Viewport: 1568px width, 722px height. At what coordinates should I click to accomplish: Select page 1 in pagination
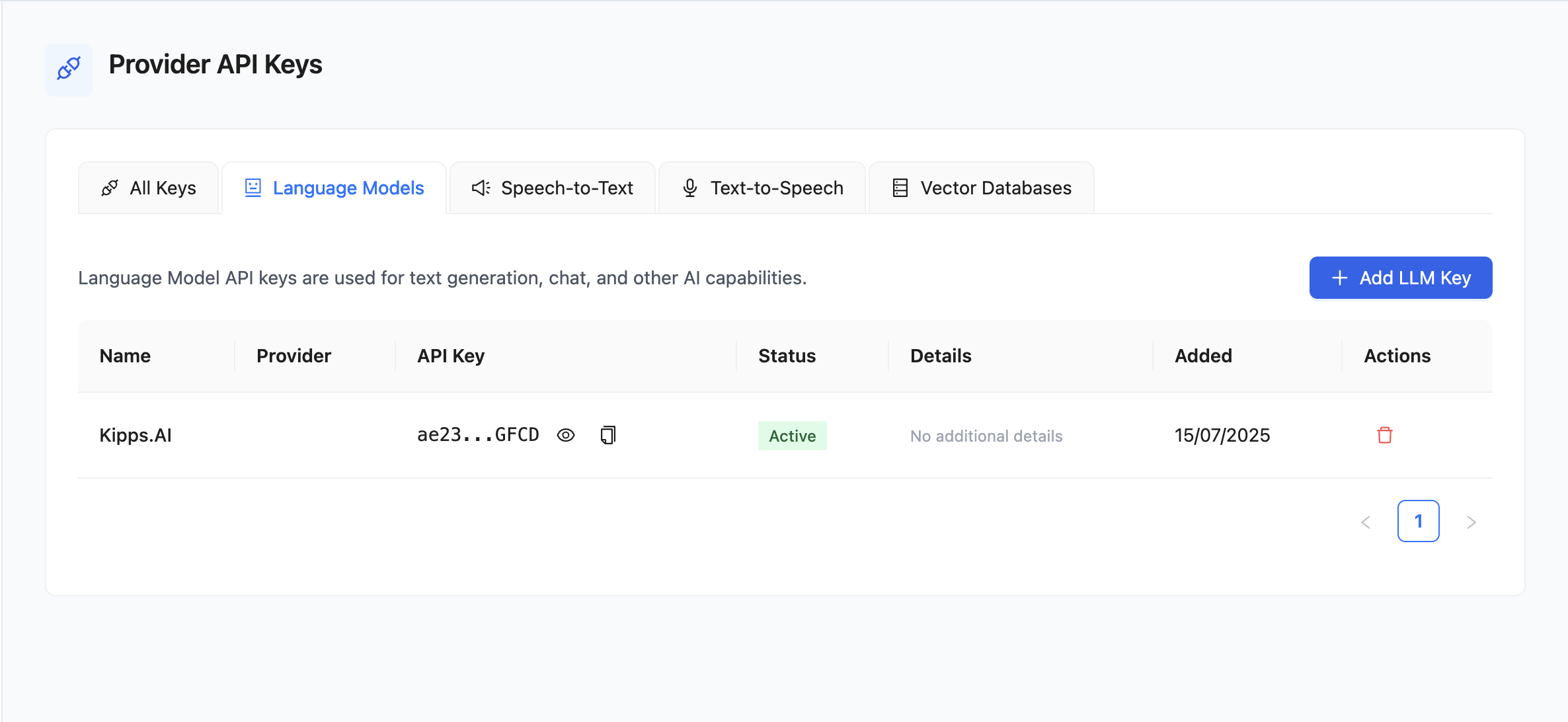click(x=1419, y=521)
